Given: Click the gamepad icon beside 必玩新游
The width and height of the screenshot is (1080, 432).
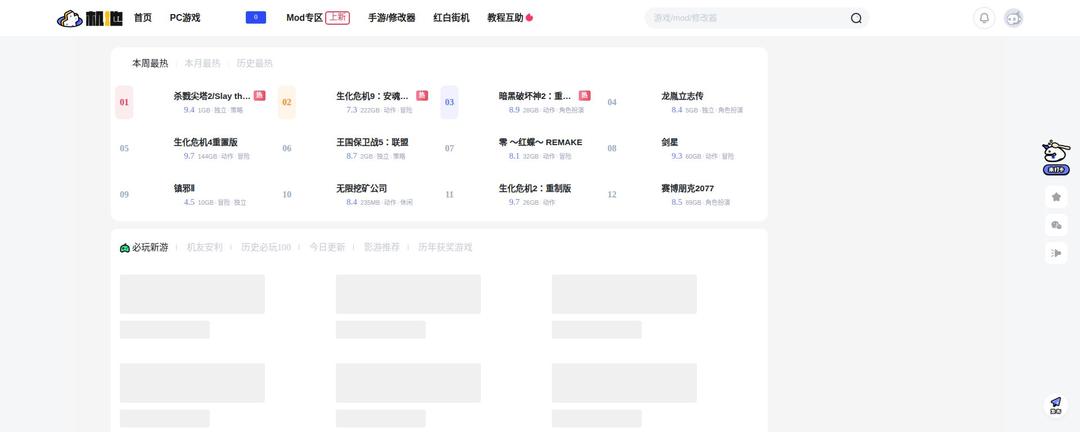Looking at the screenshot, I should [125, 247].
